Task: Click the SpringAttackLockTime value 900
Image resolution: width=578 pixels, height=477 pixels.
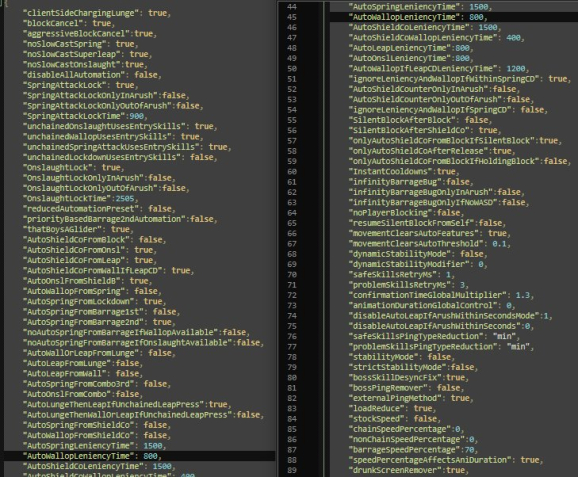Action: coord(137,116)
